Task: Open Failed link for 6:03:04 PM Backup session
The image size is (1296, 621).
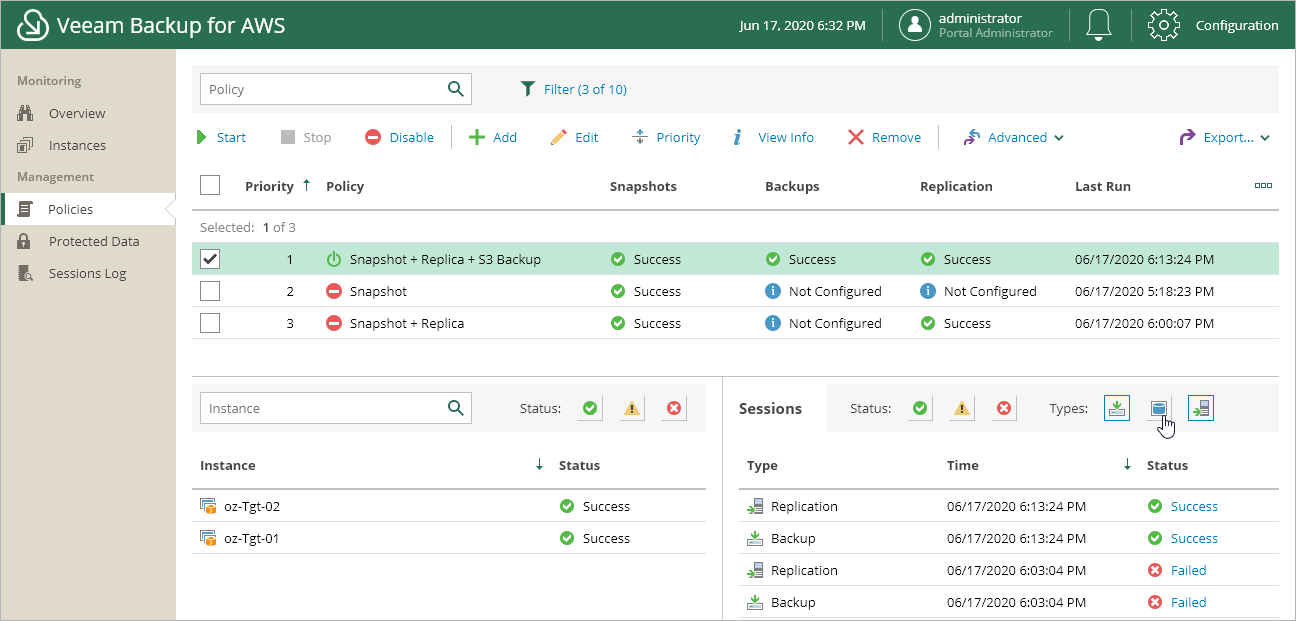Action: click(x=1189, y=603)
